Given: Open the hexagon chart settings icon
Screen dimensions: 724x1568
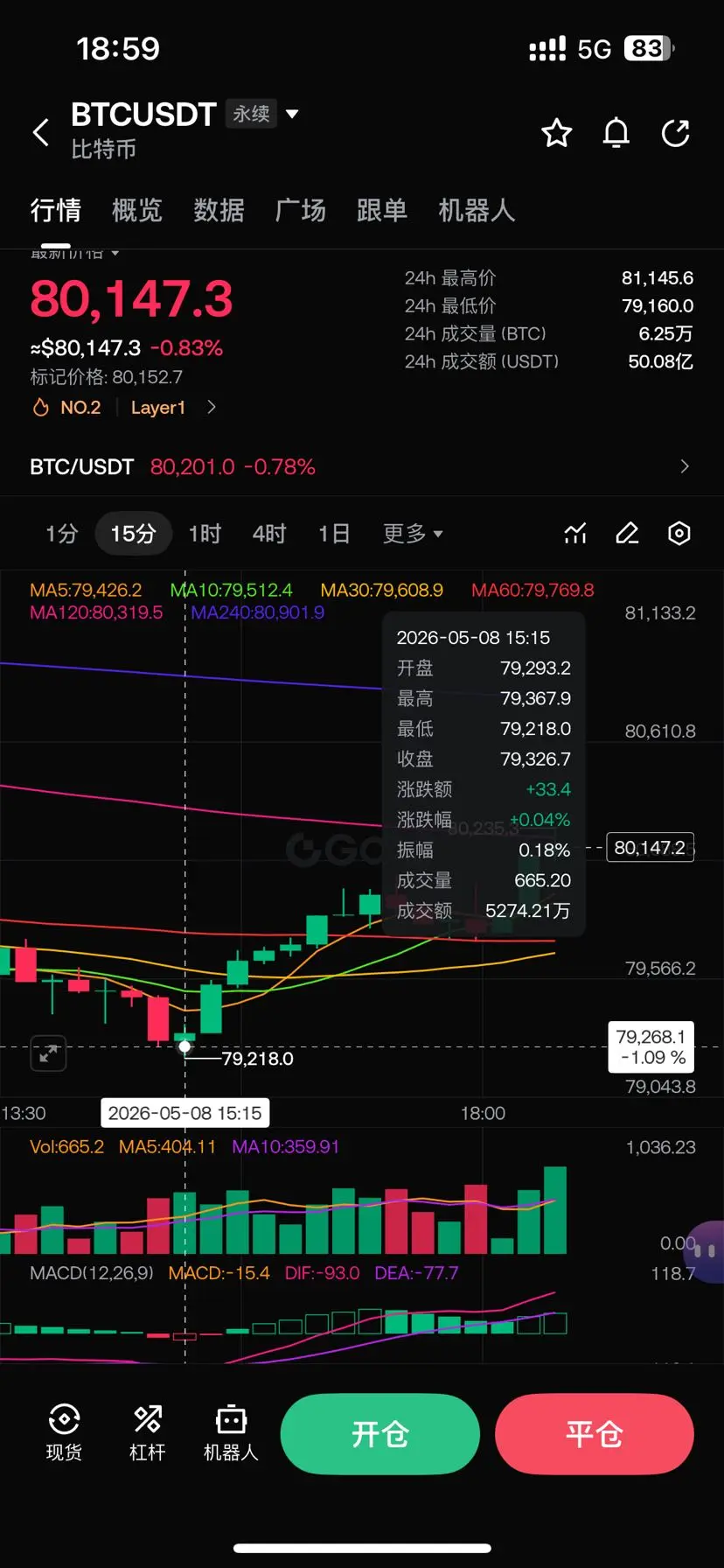Looking at the screenshot, I should click(x=679, y=533).
